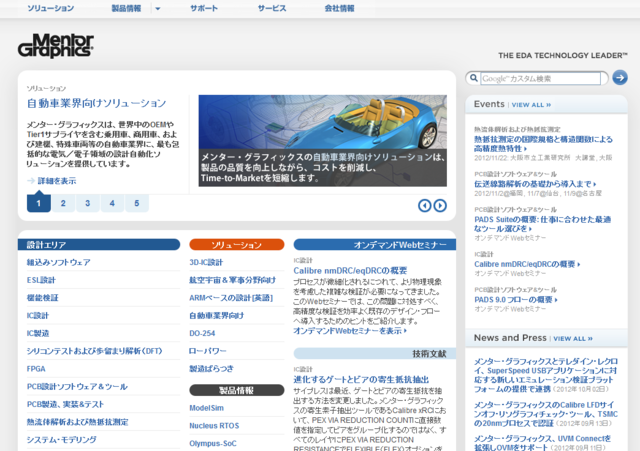Open event 伝送線路解析の基礎から導入まで

coord(535,184)
